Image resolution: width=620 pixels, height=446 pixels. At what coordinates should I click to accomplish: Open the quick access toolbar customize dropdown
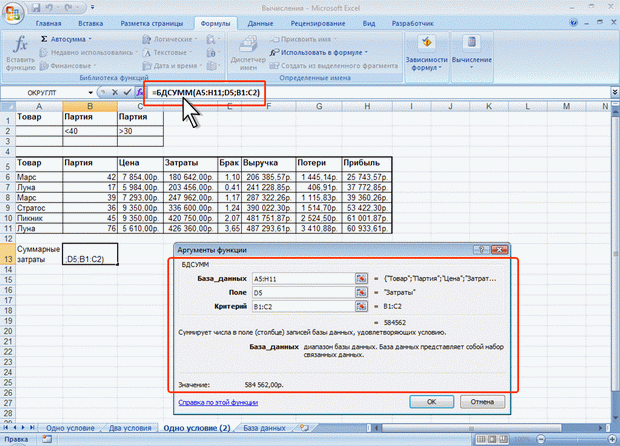tap(93, 7)
